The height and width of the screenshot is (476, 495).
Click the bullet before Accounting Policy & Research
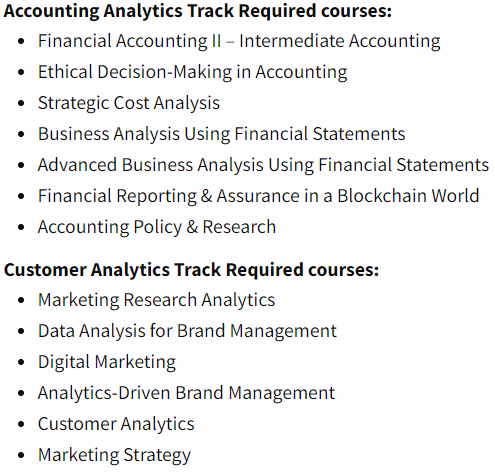21,228
